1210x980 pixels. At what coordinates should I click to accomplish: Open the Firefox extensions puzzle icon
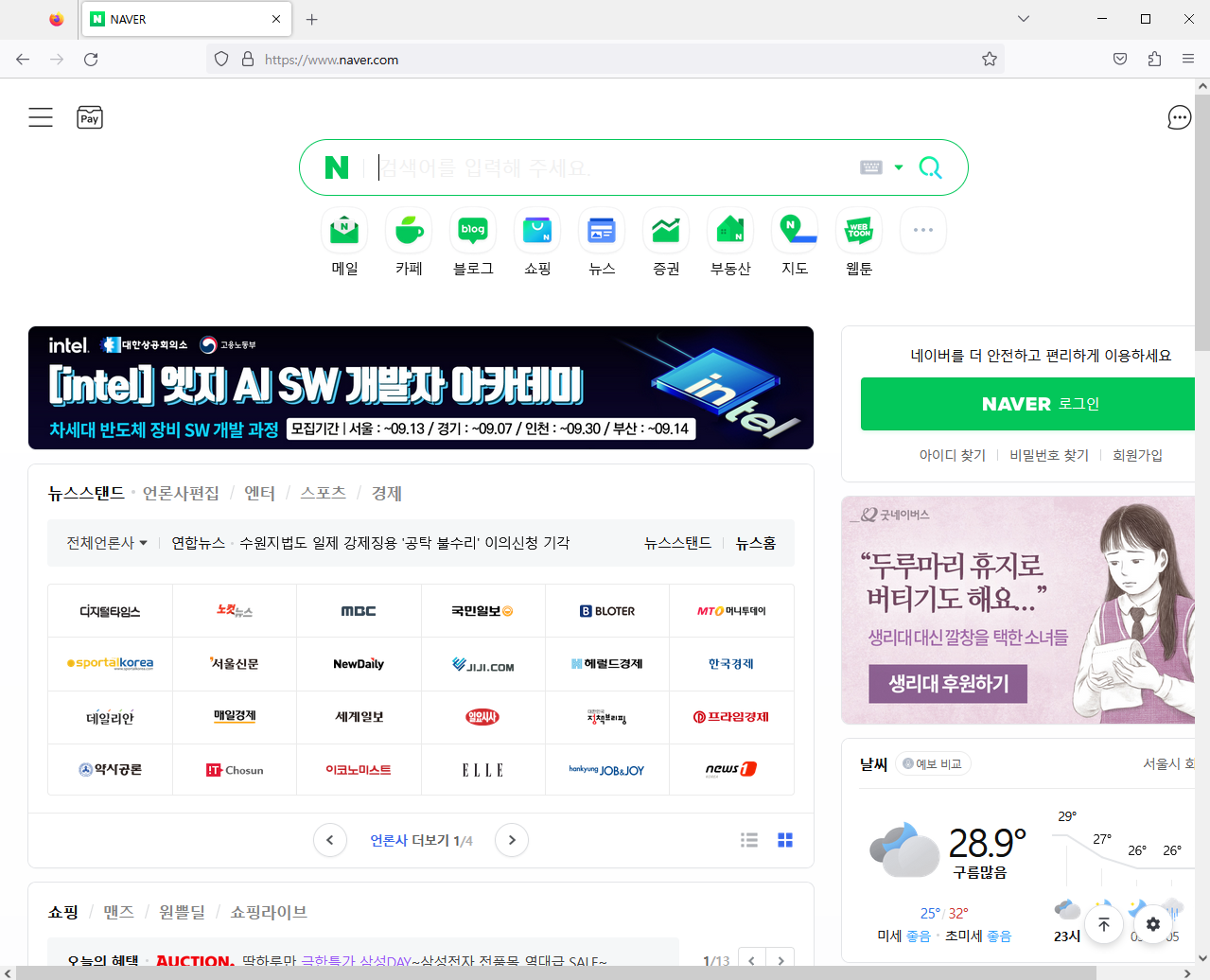1154,59
